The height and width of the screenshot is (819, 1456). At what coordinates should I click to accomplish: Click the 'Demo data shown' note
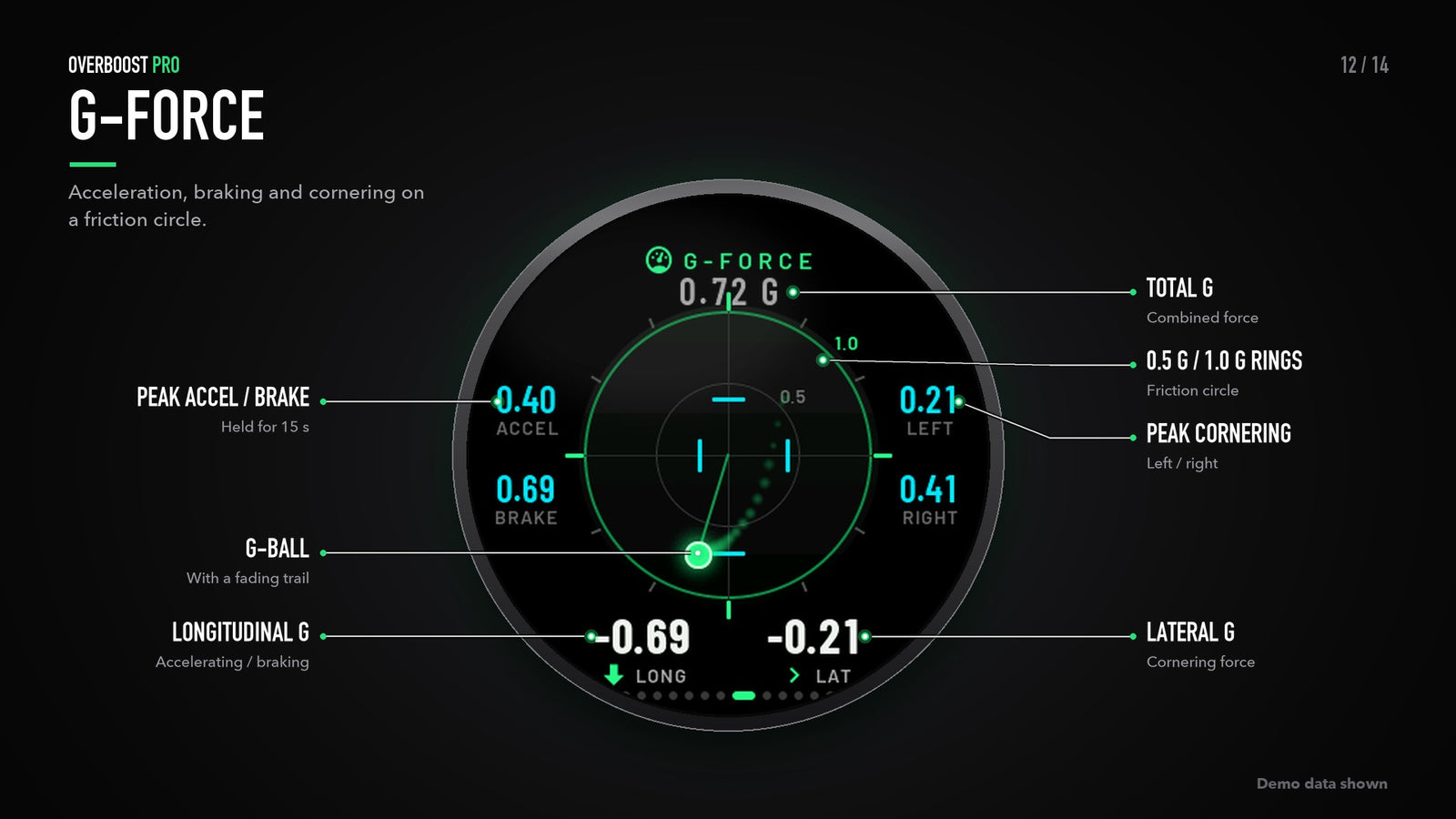1321,784
